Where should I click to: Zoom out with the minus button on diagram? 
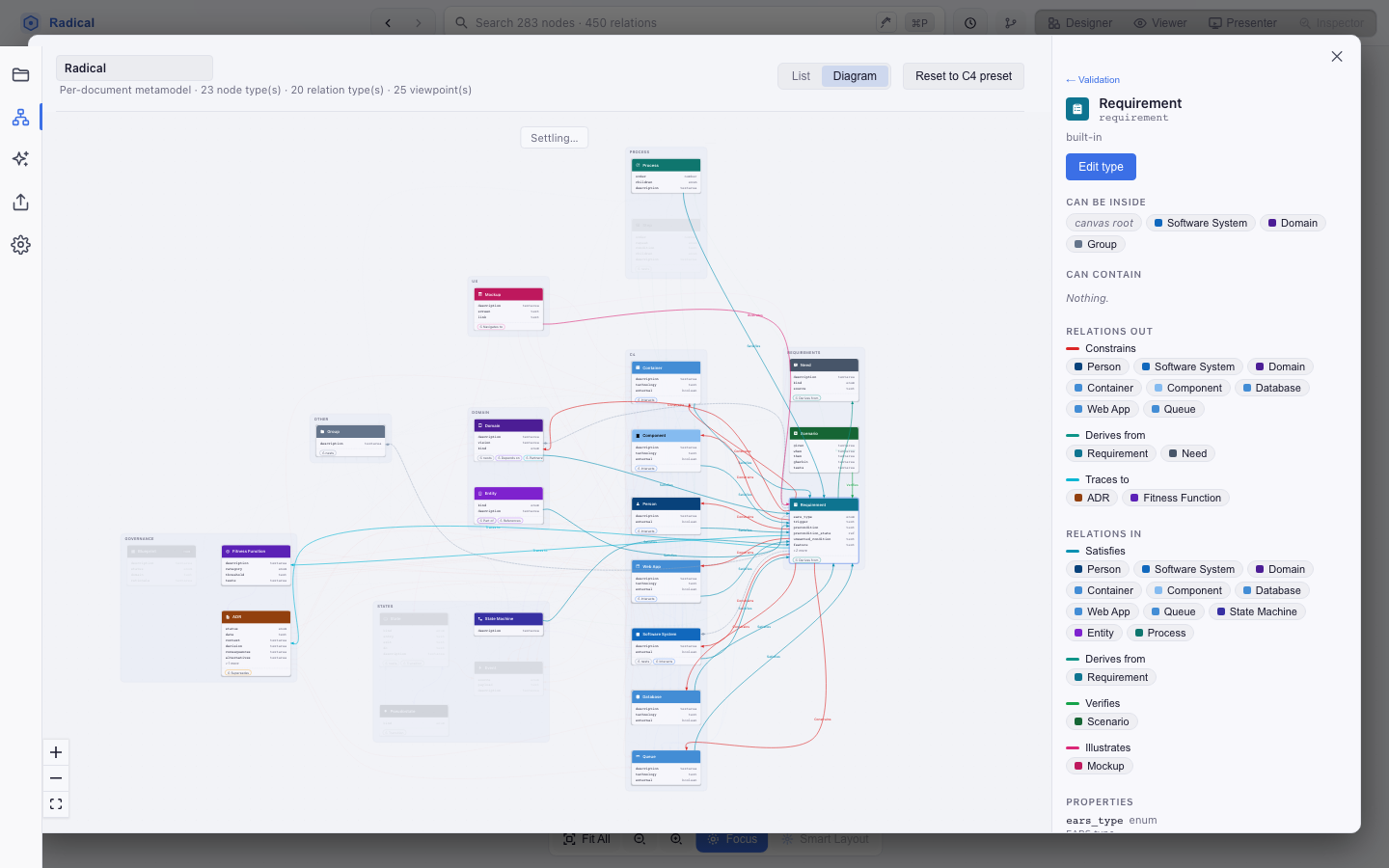[x=56, y=778]
